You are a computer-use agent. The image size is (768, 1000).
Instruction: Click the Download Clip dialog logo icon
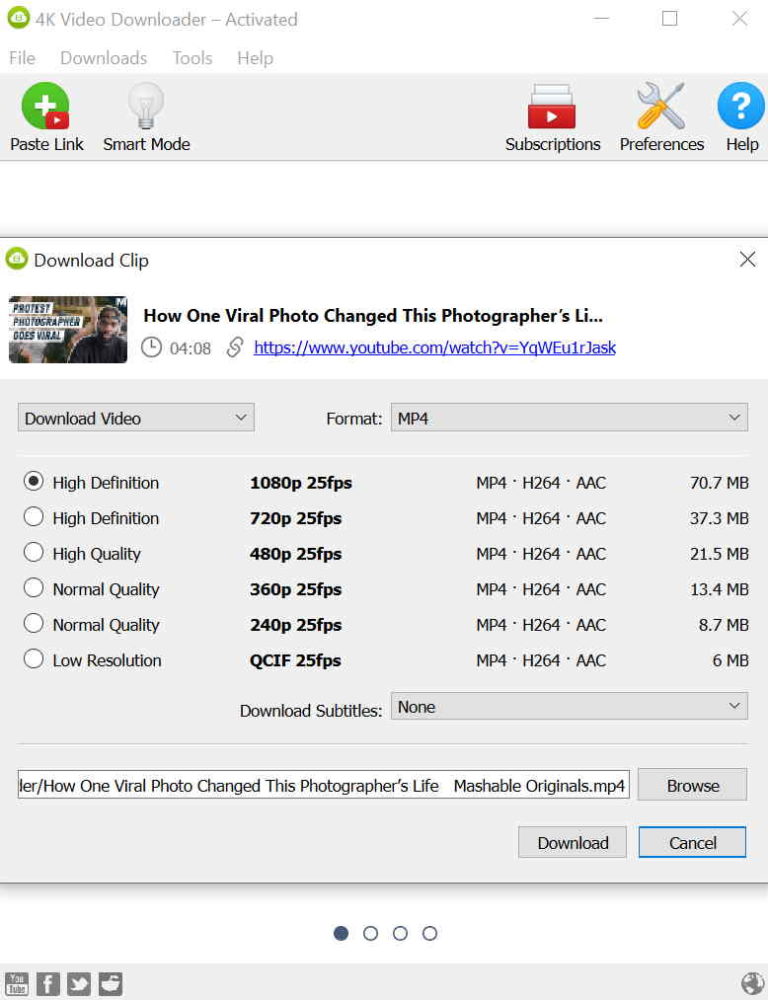tap(17, 259)
